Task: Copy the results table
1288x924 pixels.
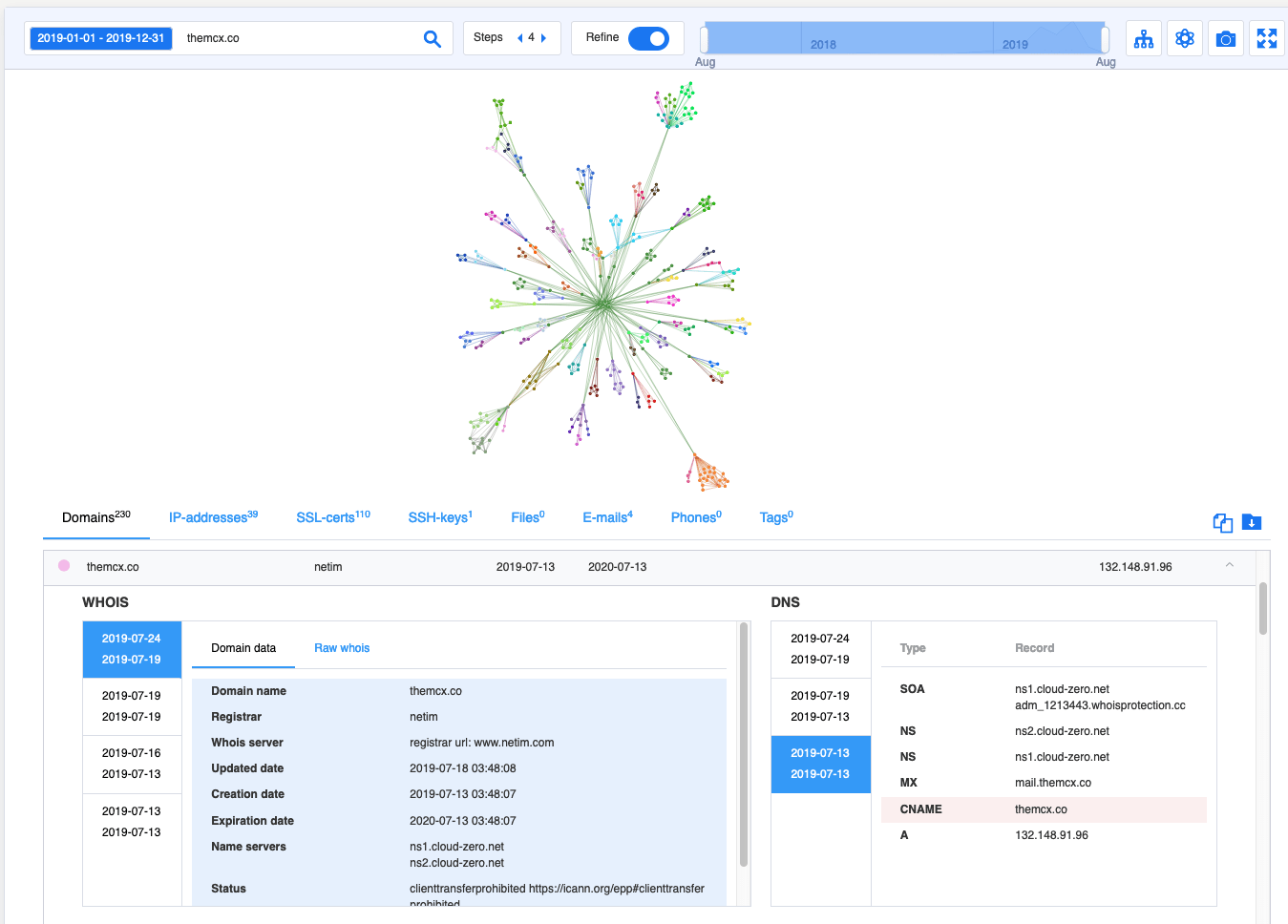Action: pos(1222,523)
